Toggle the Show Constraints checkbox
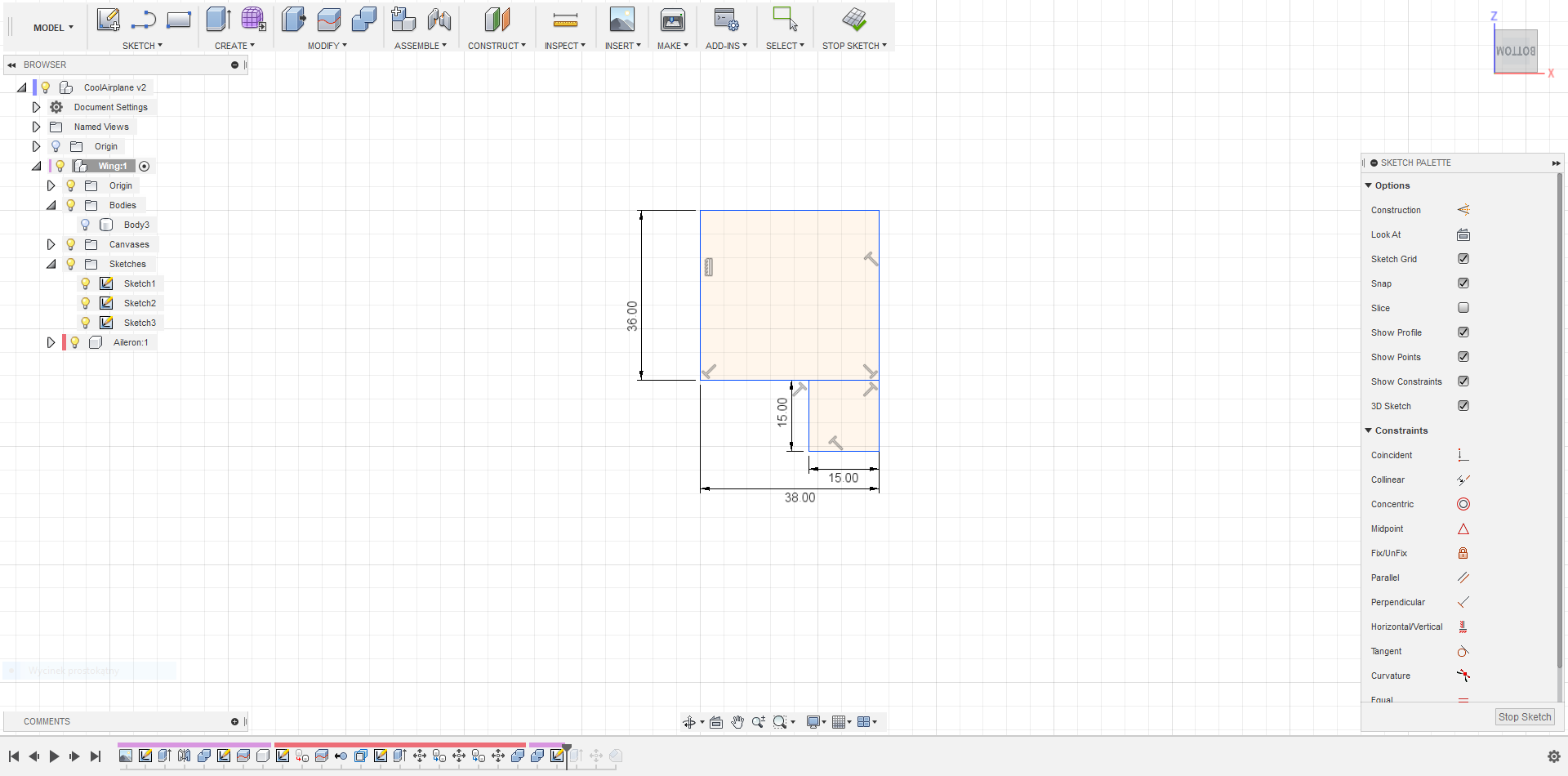Screen dimensions: 1568x776 [1463, 381]
